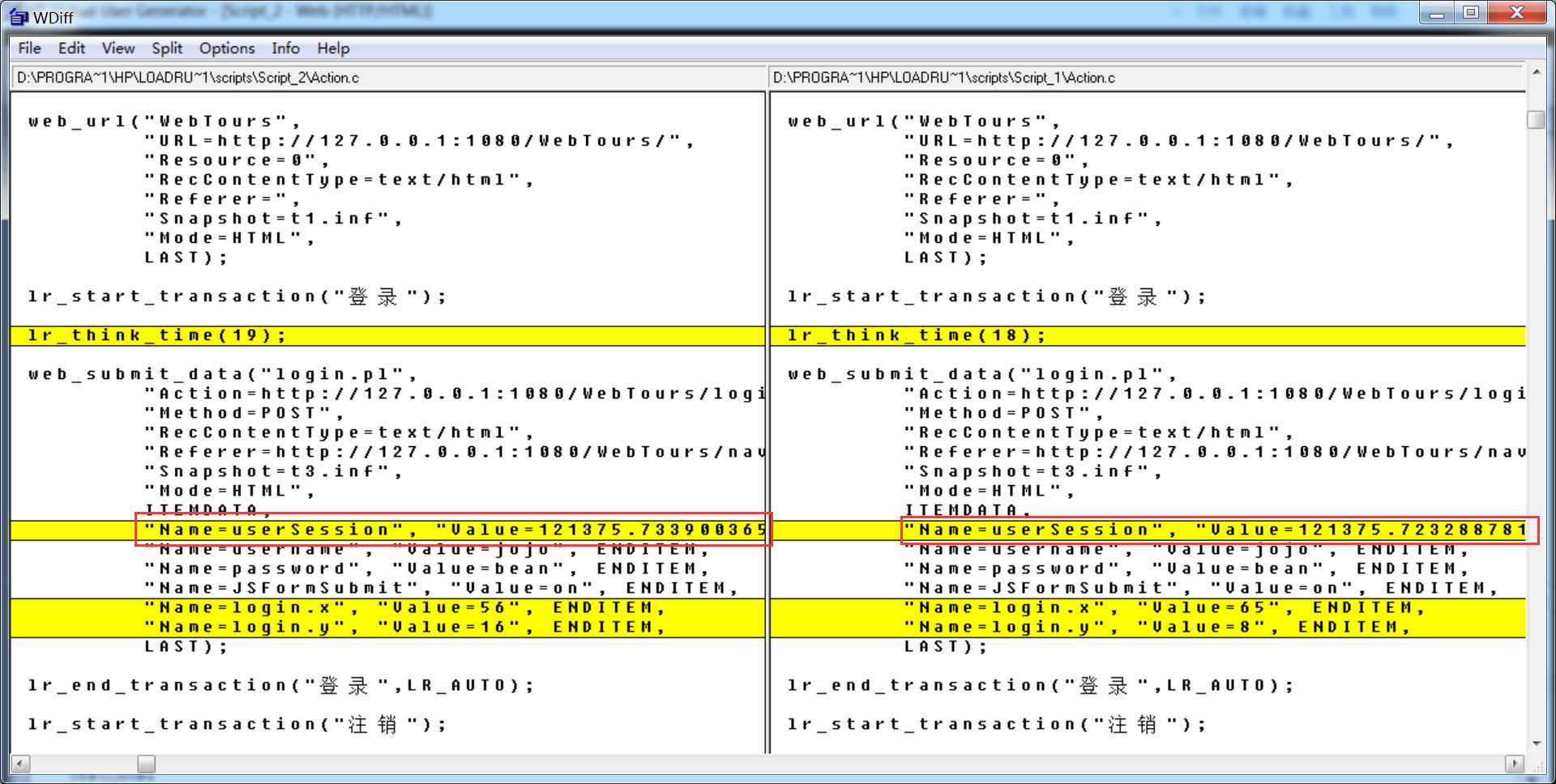Open the Split menu
The width and height of the screenshot is (1556, 784).
tap(167, 49)
